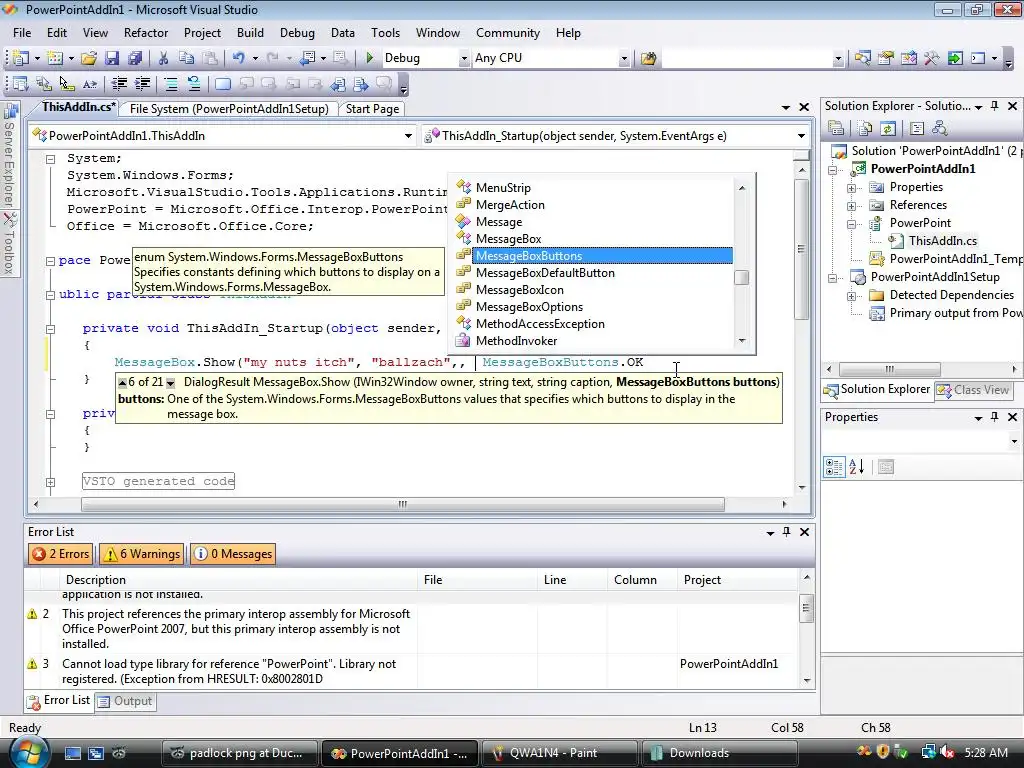Click the Save All icon
This screenshot has height=768, width=1024.
tap(135, 58)
